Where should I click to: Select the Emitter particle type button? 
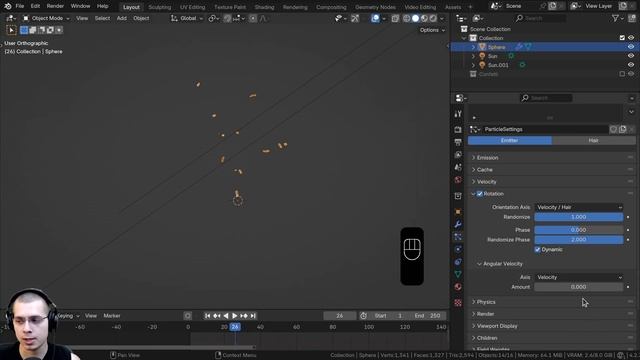509,140
